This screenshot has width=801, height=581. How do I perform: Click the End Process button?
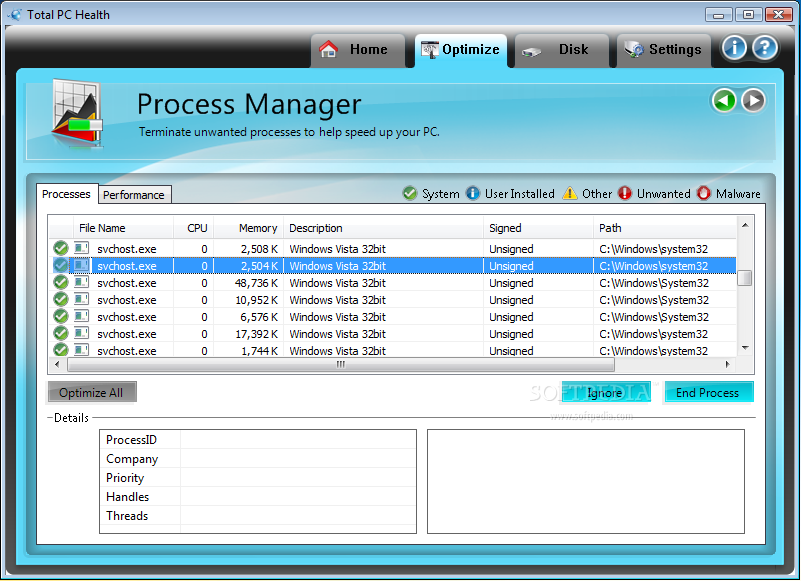(708, 392)
